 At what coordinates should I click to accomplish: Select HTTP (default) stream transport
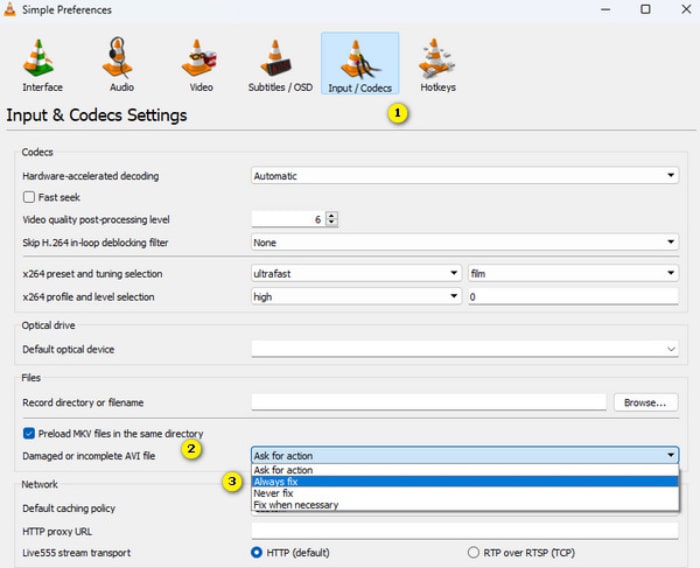tap(256, 552)
